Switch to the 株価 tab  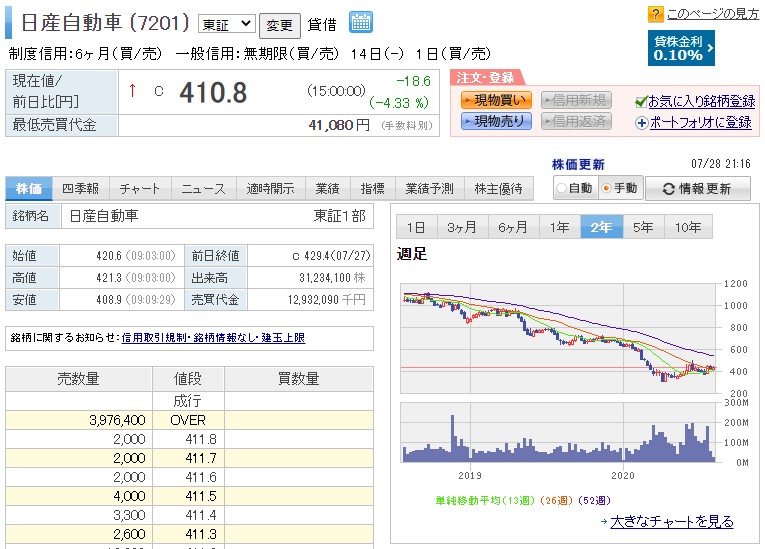click(29, 189)
